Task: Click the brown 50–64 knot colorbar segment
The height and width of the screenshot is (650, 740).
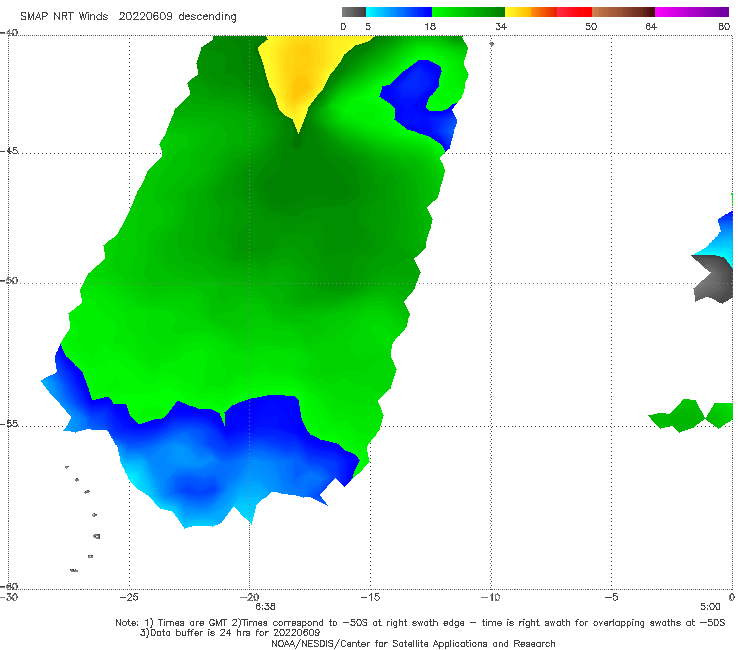Action: [623, 12]
